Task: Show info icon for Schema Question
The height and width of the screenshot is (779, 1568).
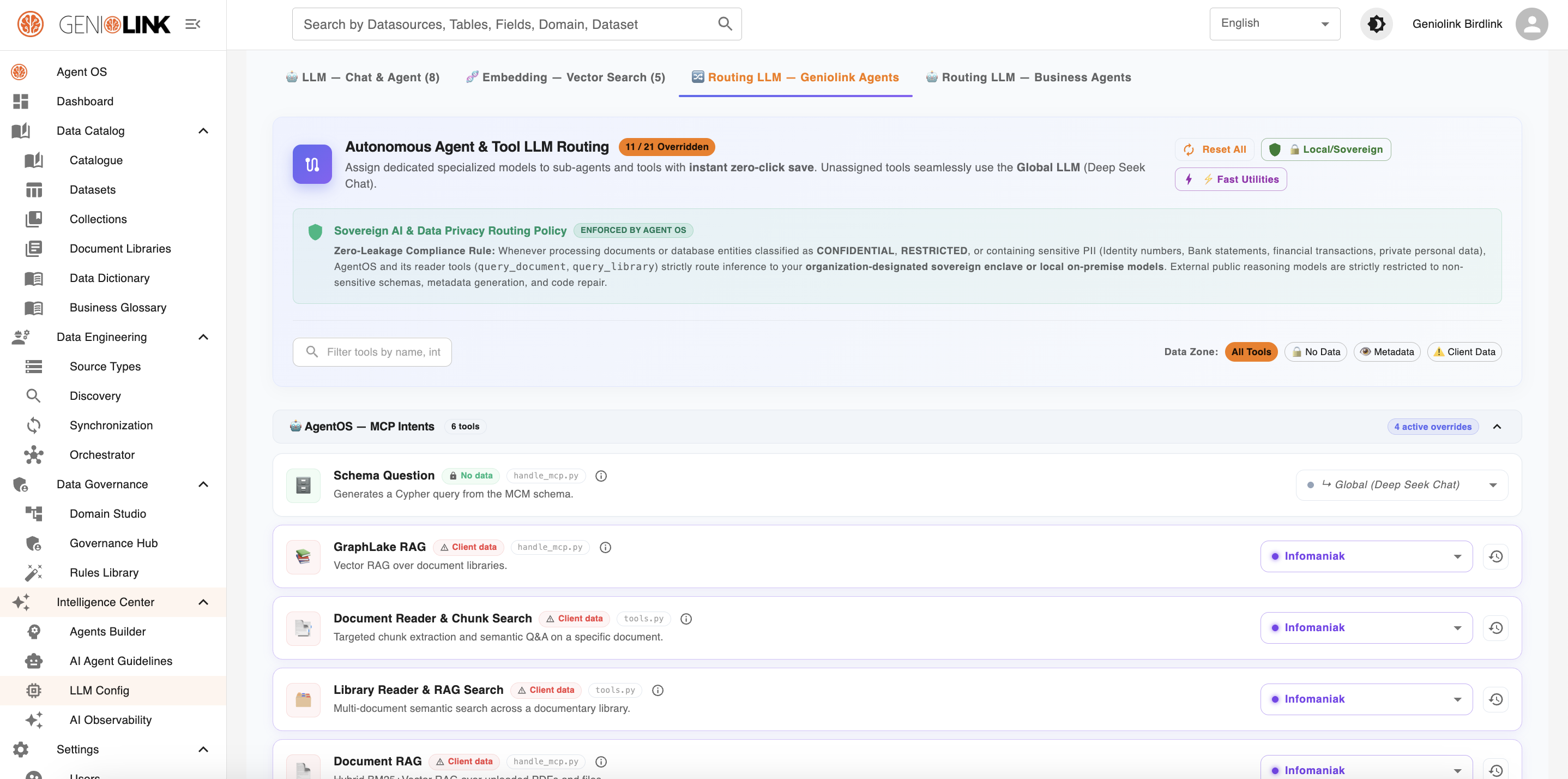Action: pyautogui.click(x=601, y=476)
